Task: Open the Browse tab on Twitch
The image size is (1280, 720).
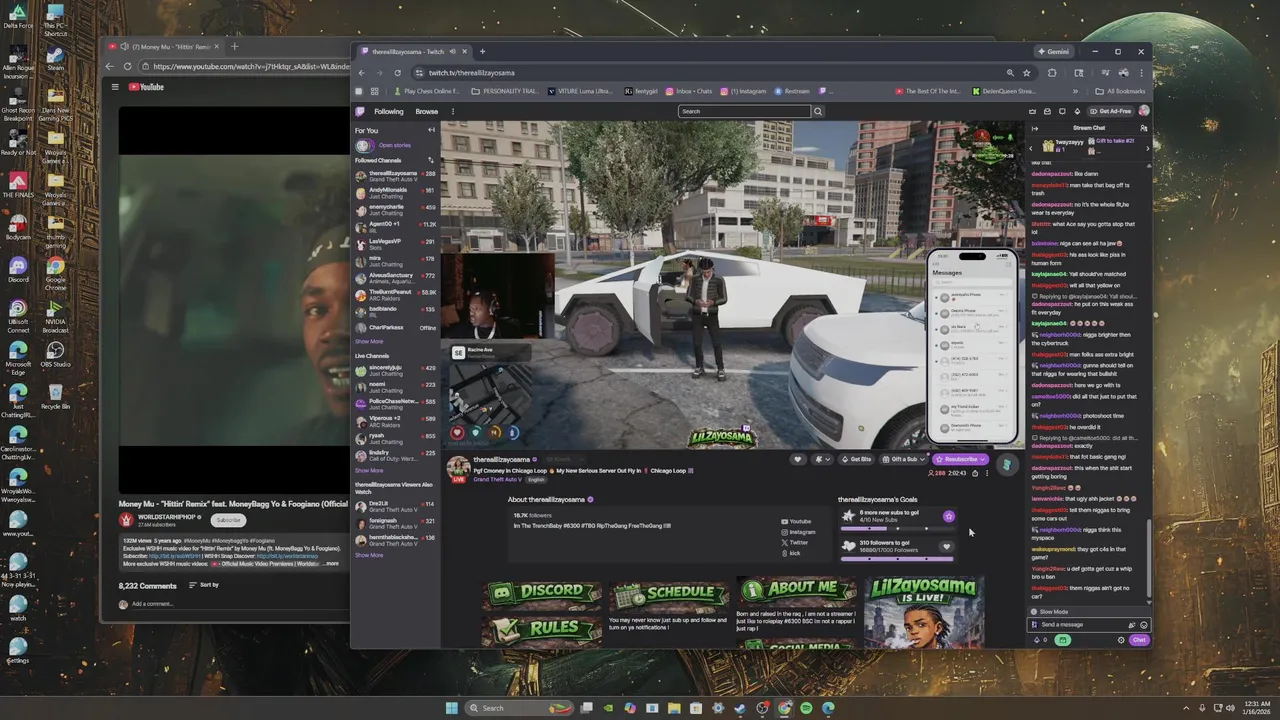Action: coord(427,111)
